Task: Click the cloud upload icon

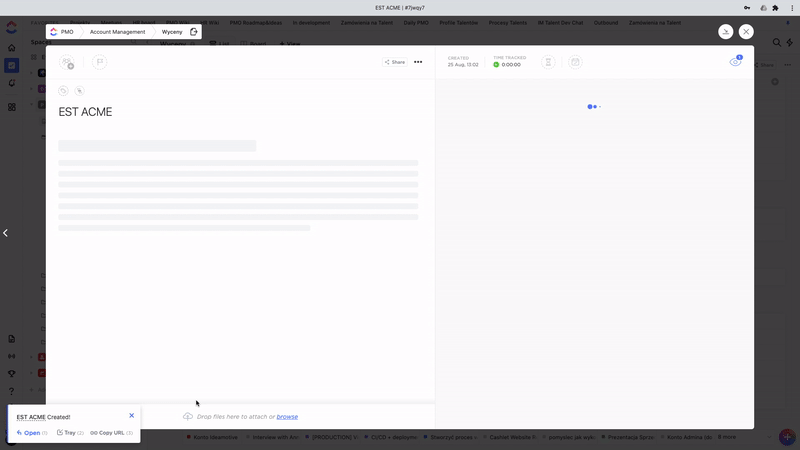Action: (x=188, y=417)
